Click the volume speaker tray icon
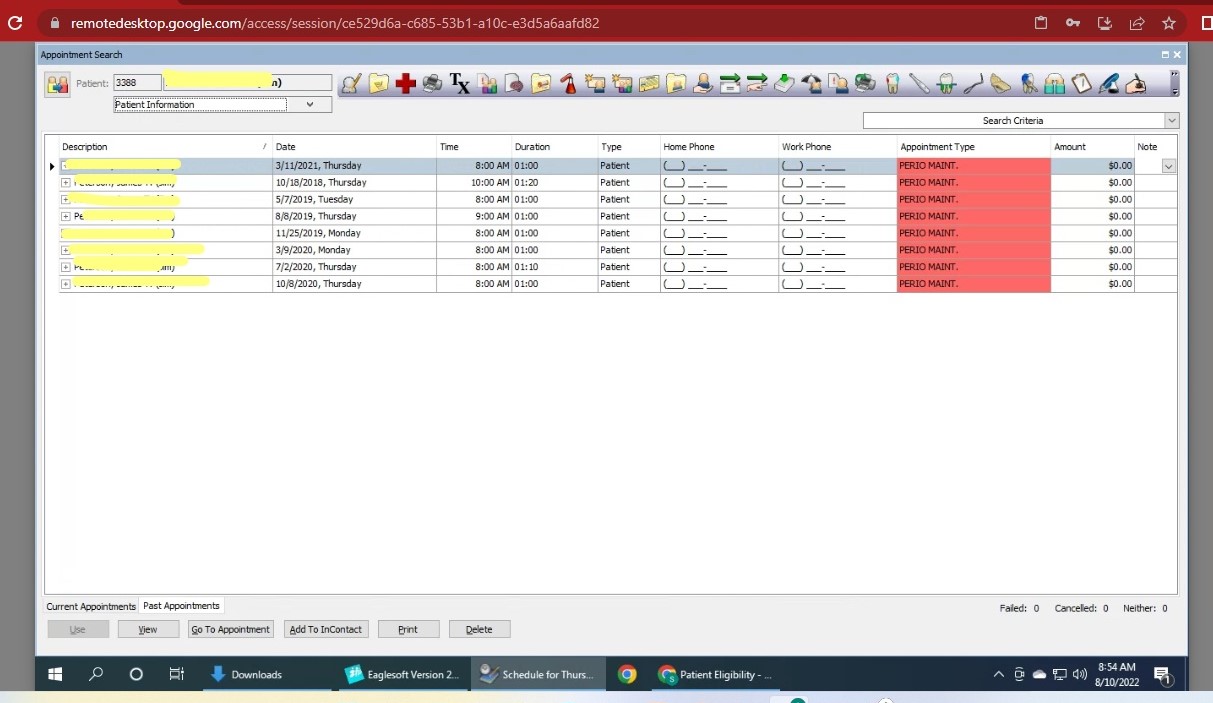Screen dimensions: 1213x703 [1080, 674]
